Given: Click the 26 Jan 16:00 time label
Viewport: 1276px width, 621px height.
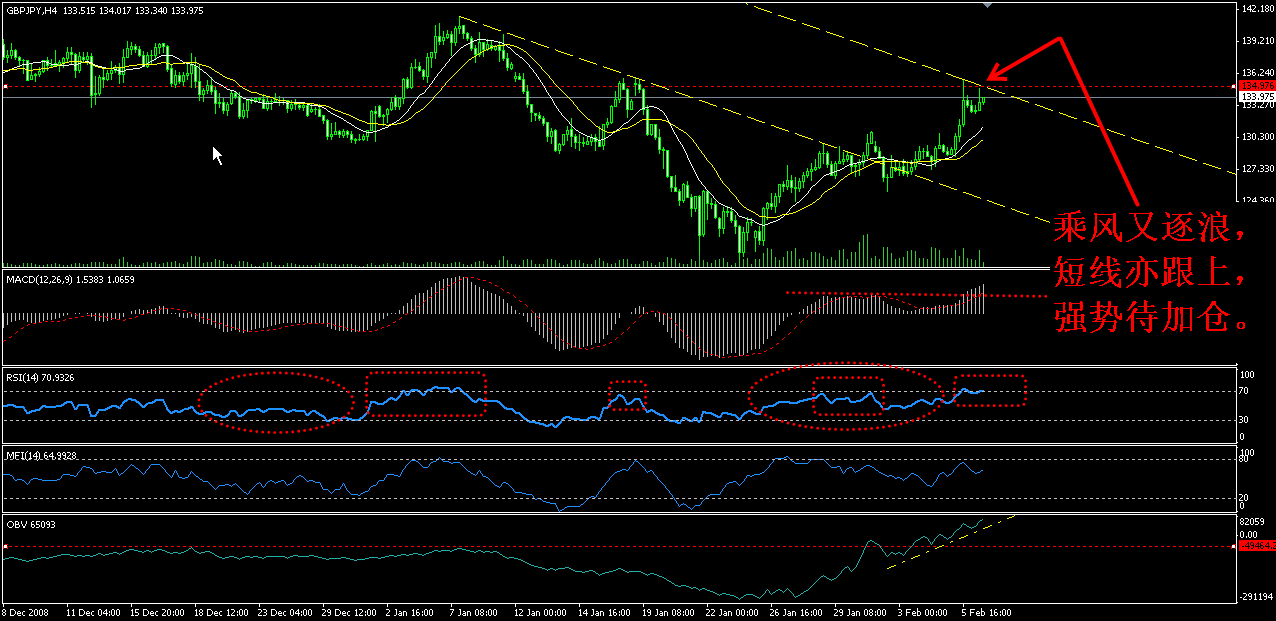Looking at the screenshot, I should click(795, 611).
